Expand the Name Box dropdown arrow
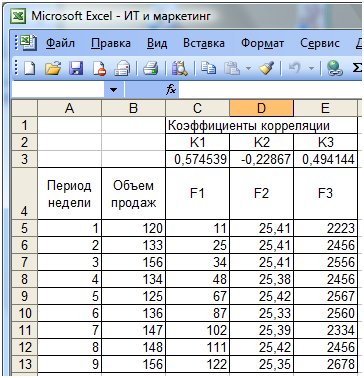364x378 pixels. [x=114, y=90]
